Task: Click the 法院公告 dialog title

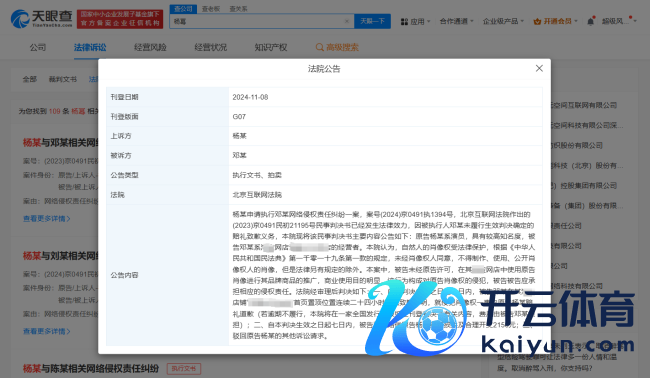Action: pos(324,69)
